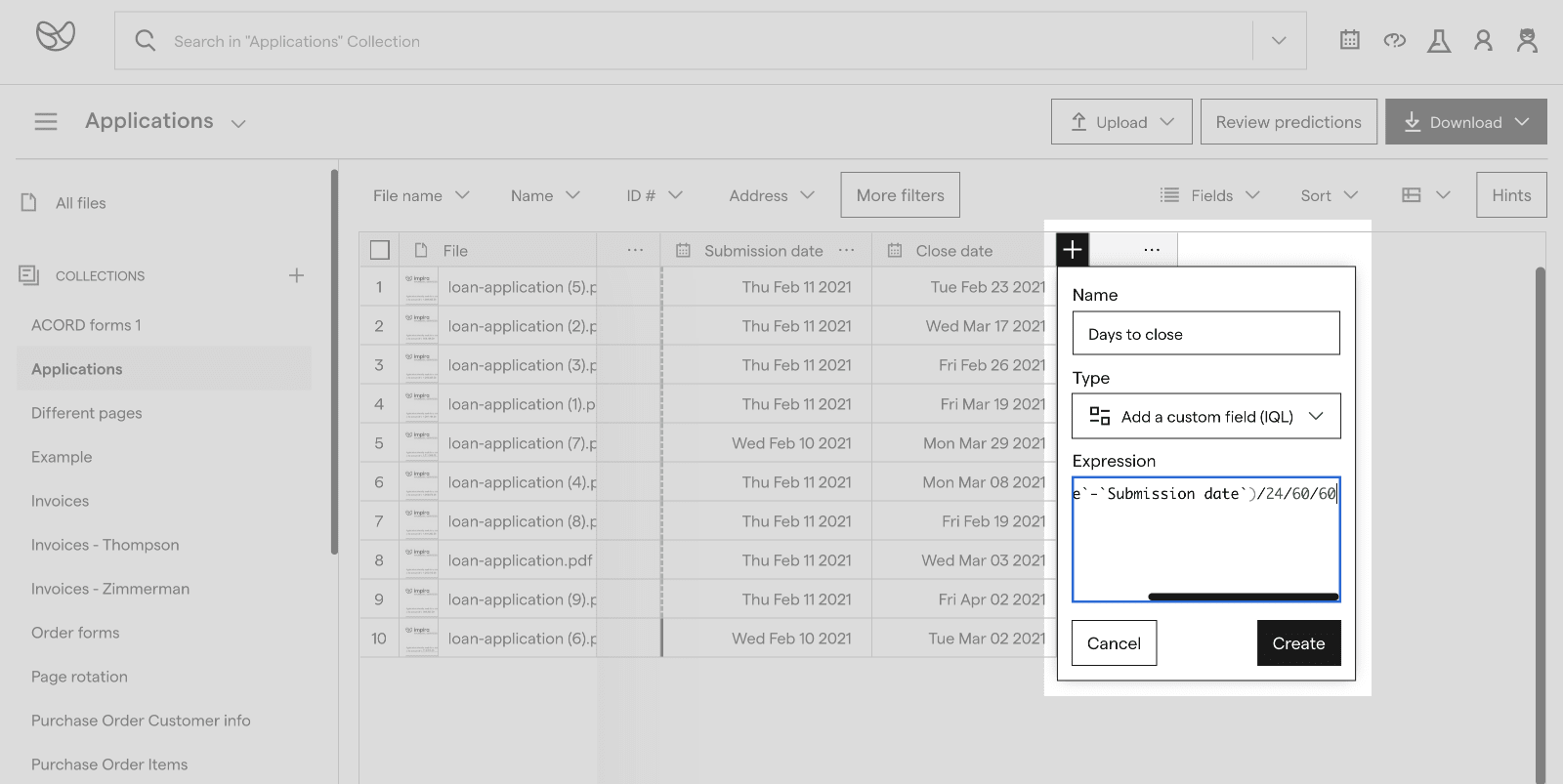
Task: Open File column options menu
Action: (635, 250)
